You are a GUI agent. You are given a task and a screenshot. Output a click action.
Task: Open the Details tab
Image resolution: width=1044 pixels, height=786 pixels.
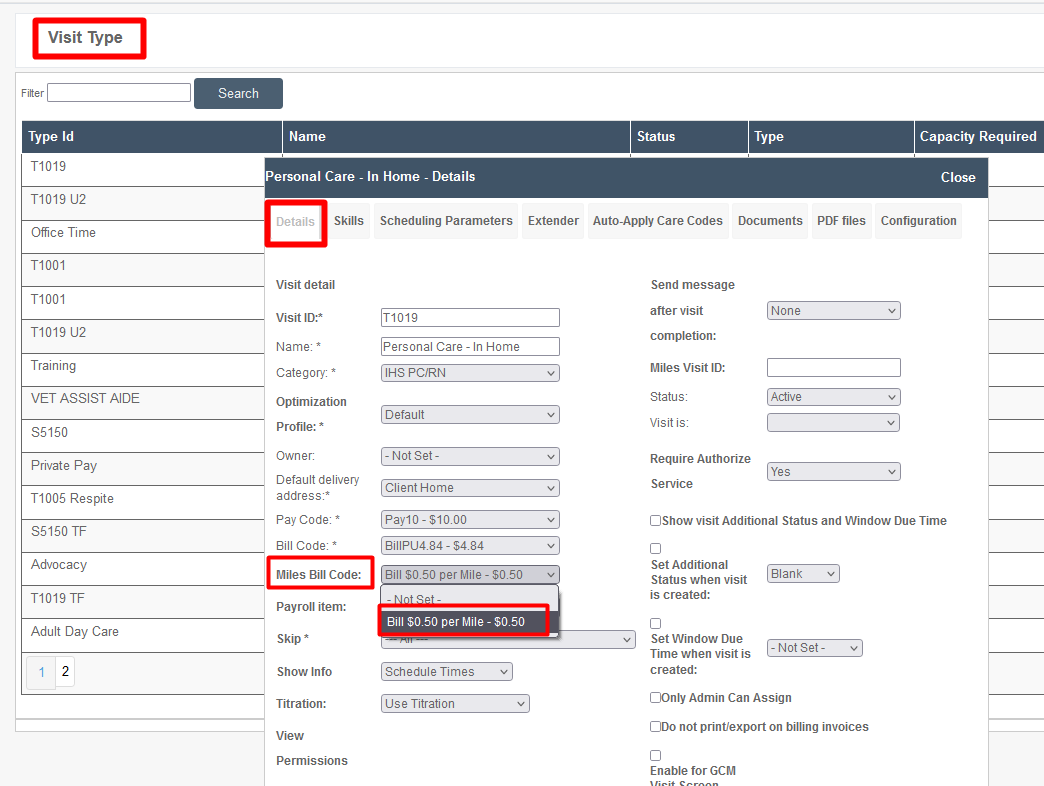tap(295, 222)
